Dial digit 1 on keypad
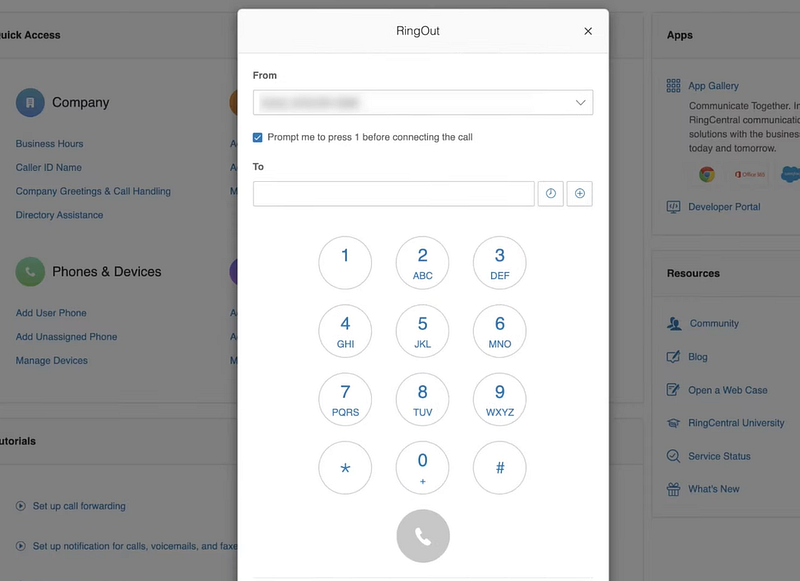 345,263
